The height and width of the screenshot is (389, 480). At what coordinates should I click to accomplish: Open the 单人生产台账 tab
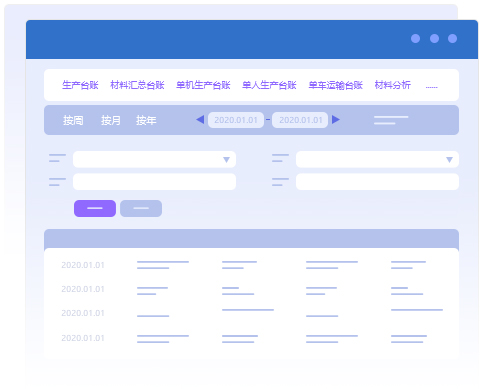click(269, 85)
